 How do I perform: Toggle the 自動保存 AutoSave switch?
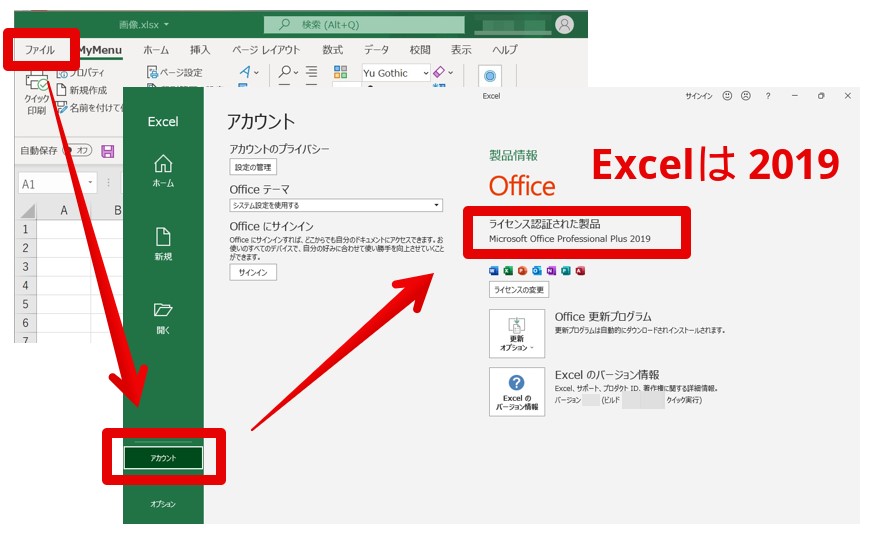[77, 150]
